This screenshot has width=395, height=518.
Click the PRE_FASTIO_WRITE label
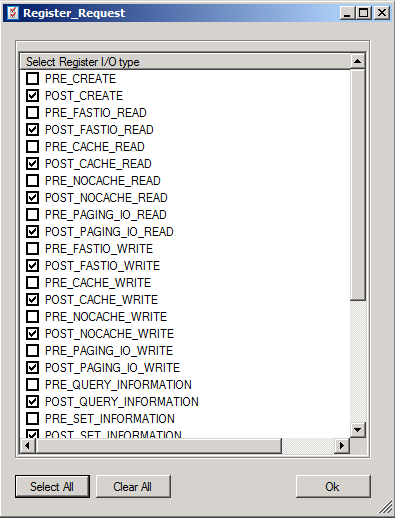[x=99, y=249]
